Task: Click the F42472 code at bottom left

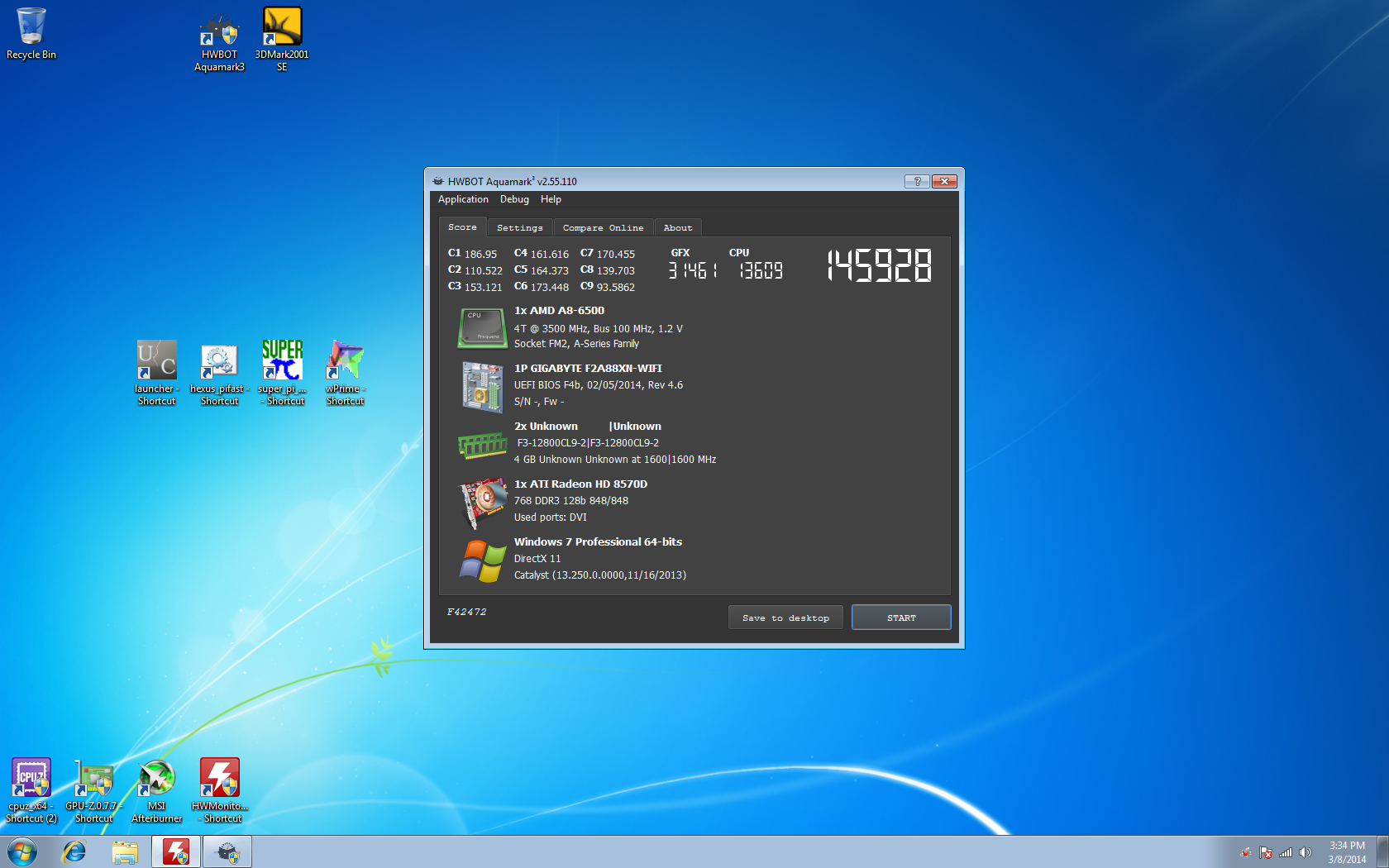Action: coord(466,612)
